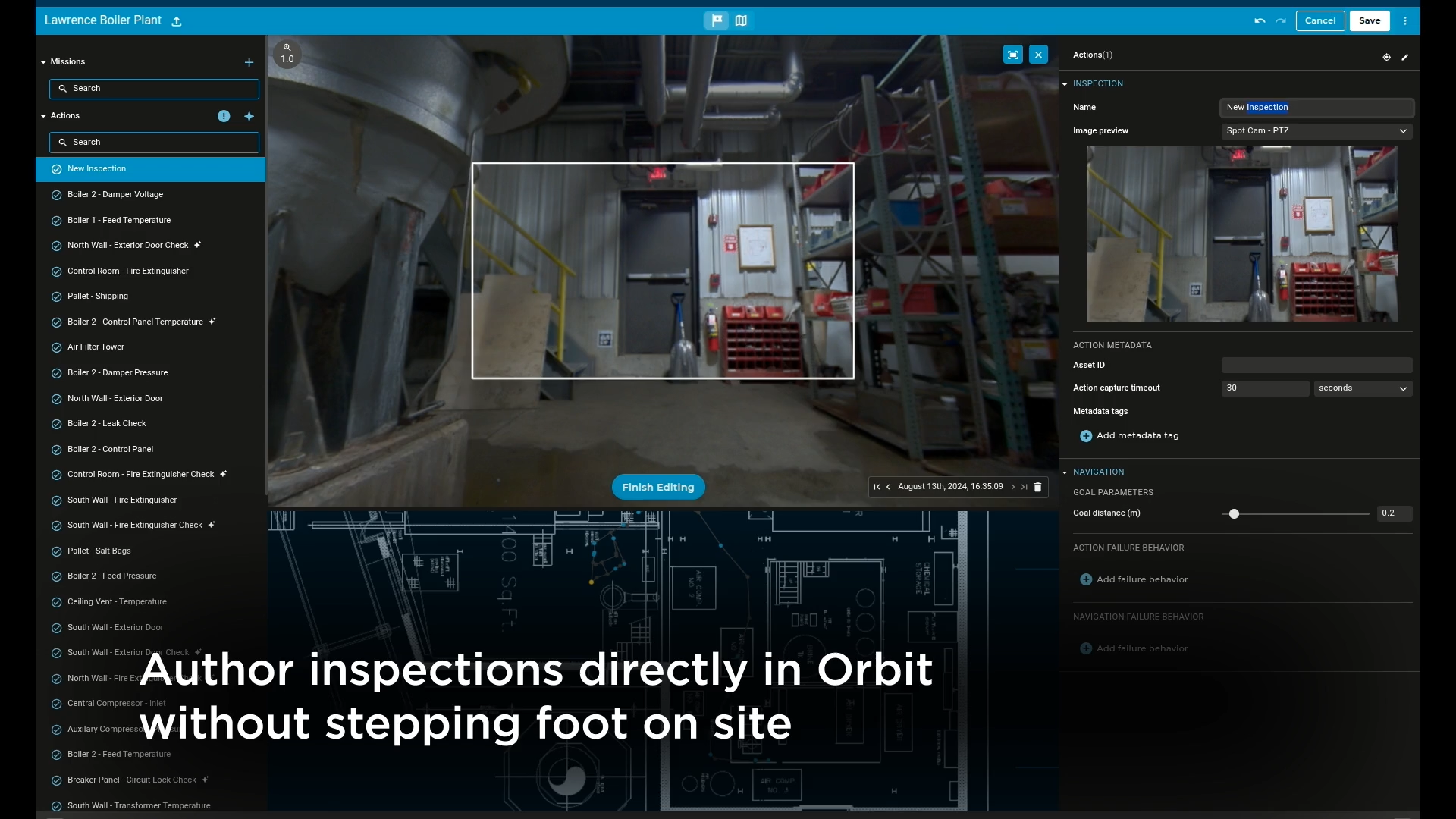
Task: Switch to the flag actions view icon
Action: pos(716,20)
